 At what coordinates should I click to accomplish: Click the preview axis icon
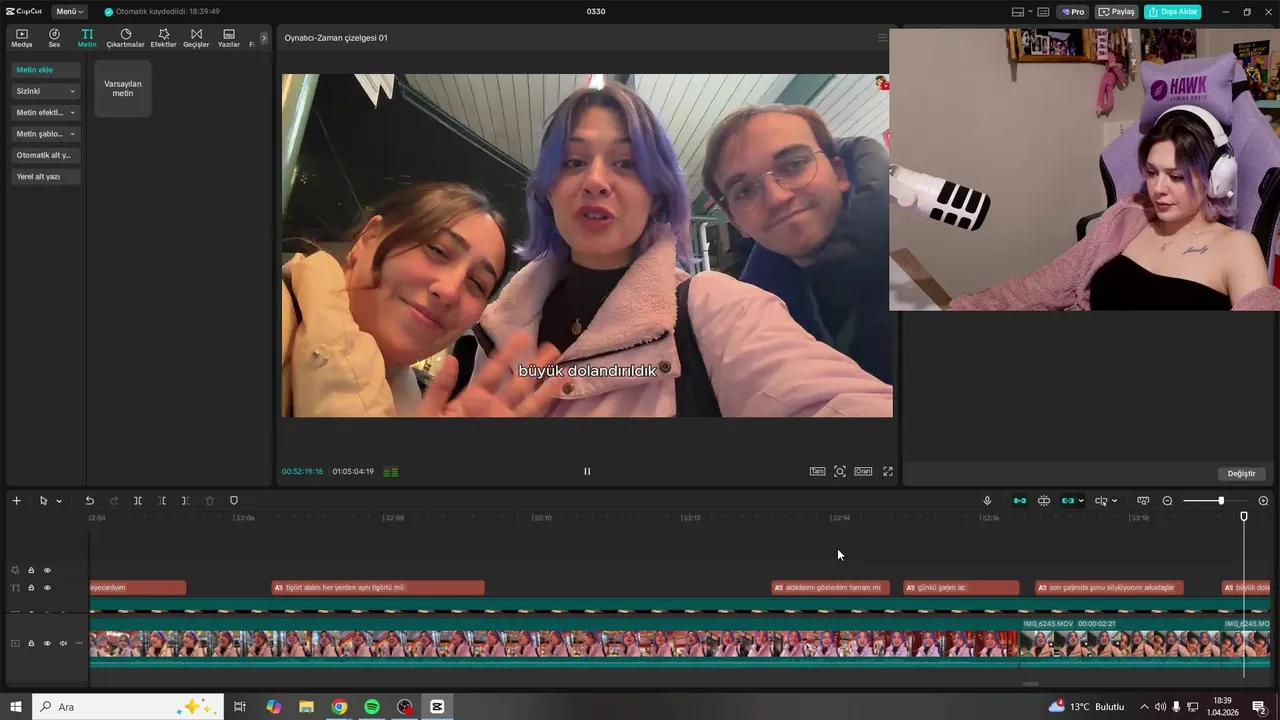coord(1101,500)
